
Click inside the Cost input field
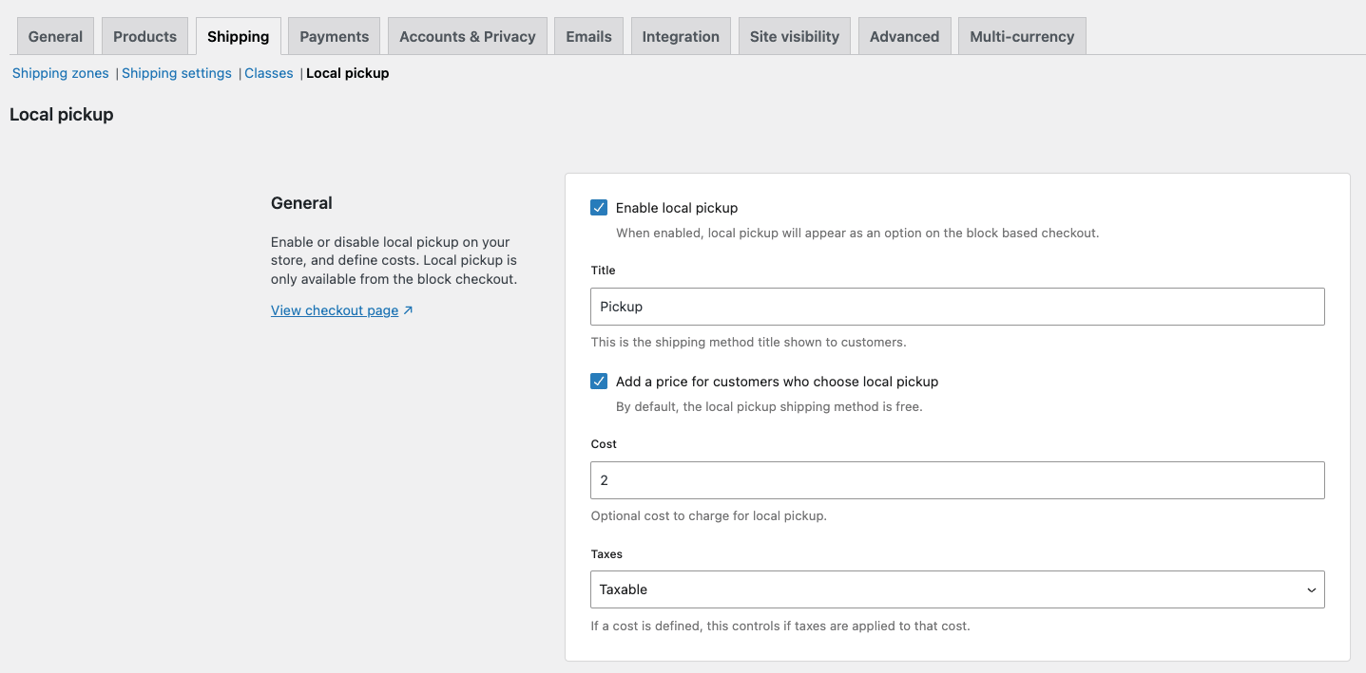point(957,480)
